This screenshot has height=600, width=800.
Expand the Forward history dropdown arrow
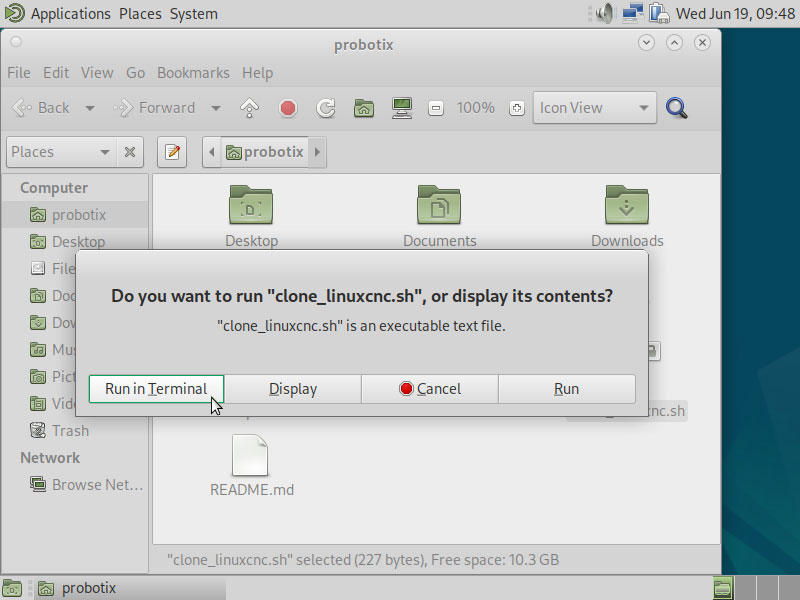(x=215, y=108)
